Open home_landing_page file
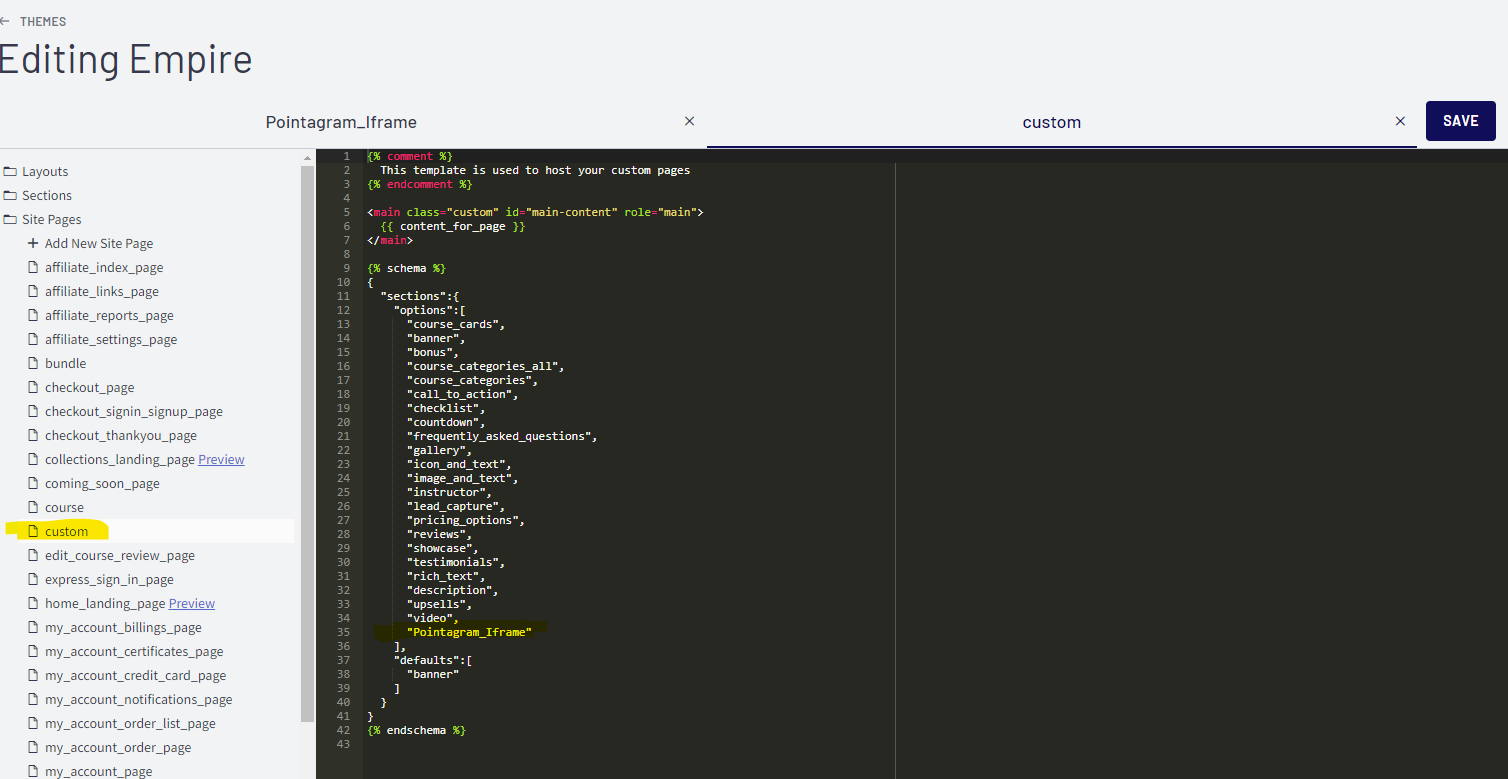The height and width of the screenshot is (779, 1508). (x=105, y=603)
